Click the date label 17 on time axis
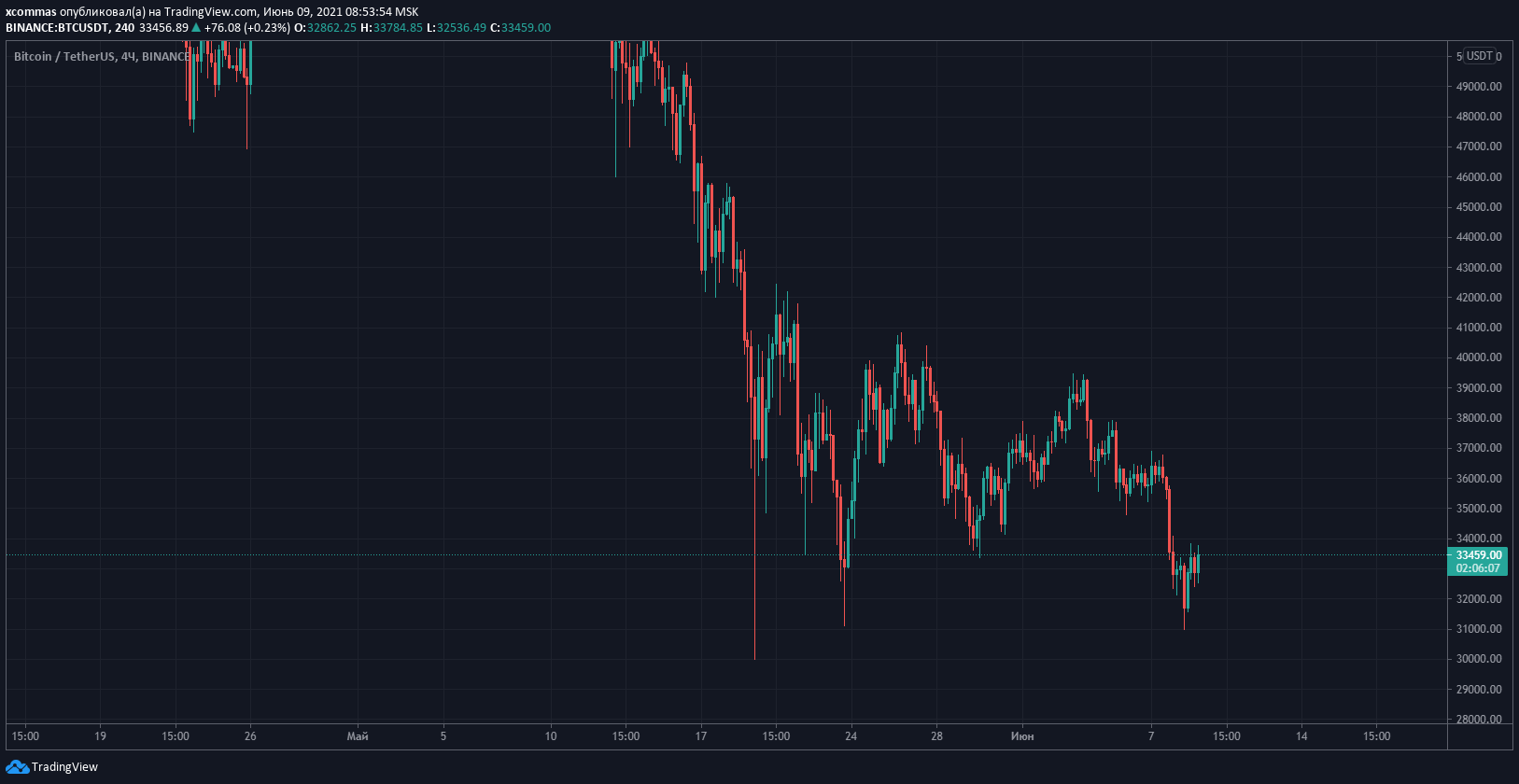Screen dimensions: 1519x784 tap(701, 736)
